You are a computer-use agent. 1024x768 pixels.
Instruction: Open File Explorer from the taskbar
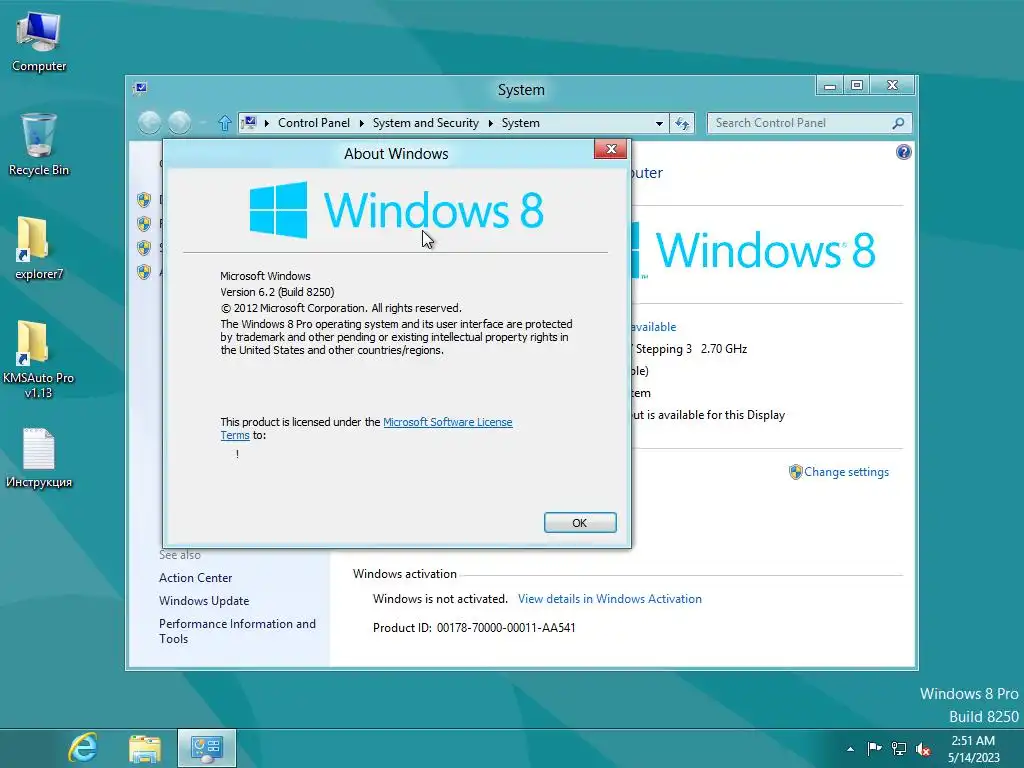[x=144, y=748]
